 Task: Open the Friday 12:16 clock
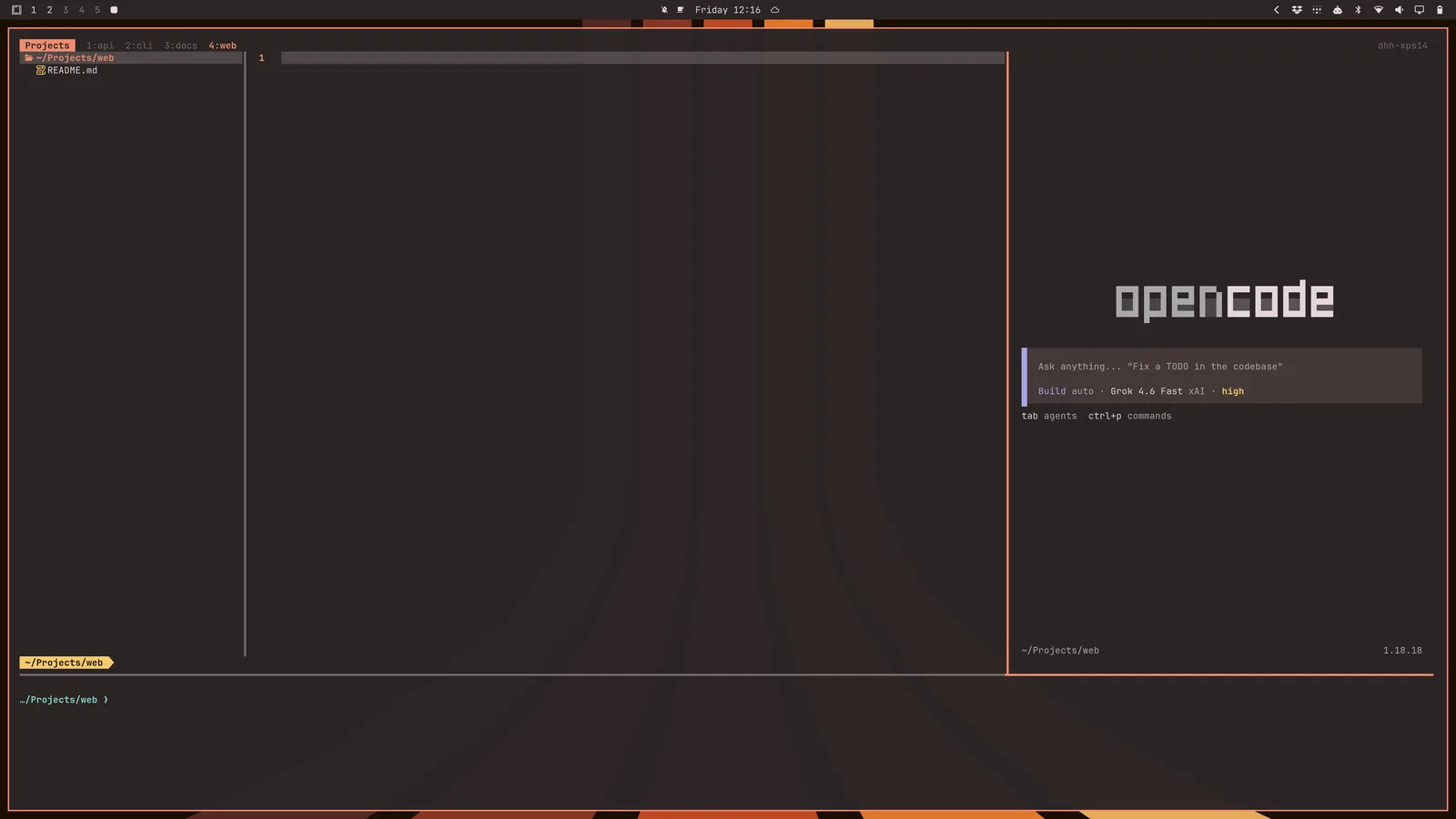(x=727, y=10)
